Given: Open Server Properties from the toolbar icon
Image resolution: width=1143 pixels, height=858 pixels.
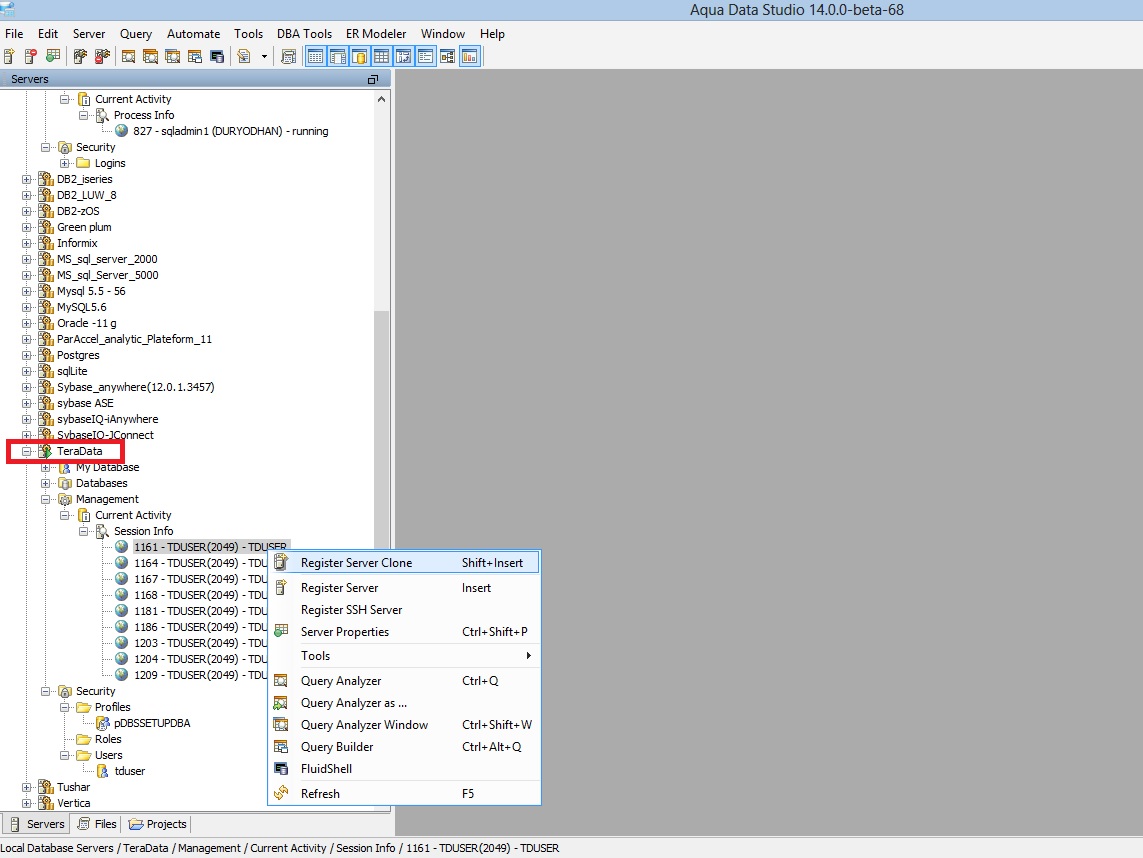Looking at the screenshot, I should click(53, 56).
